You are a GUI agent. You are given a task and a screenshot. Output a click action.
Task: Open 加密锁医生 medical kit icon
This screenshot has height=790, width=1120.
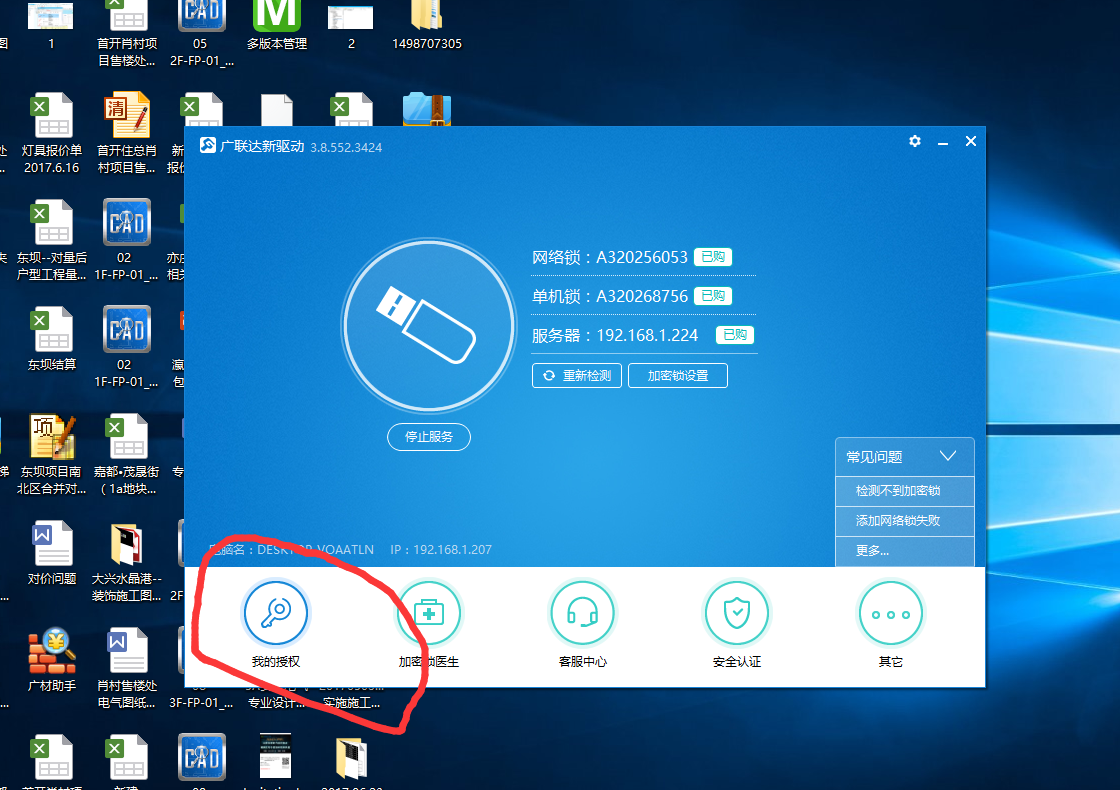coord(429,613)
